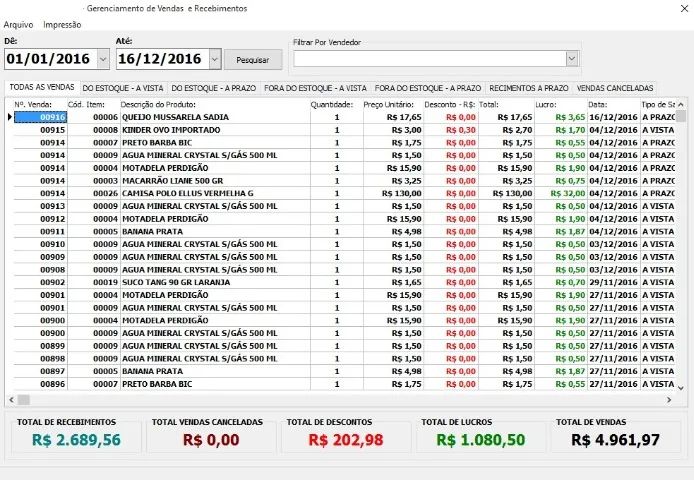
Task: Open the Arquivo menu
Action: 18,25
